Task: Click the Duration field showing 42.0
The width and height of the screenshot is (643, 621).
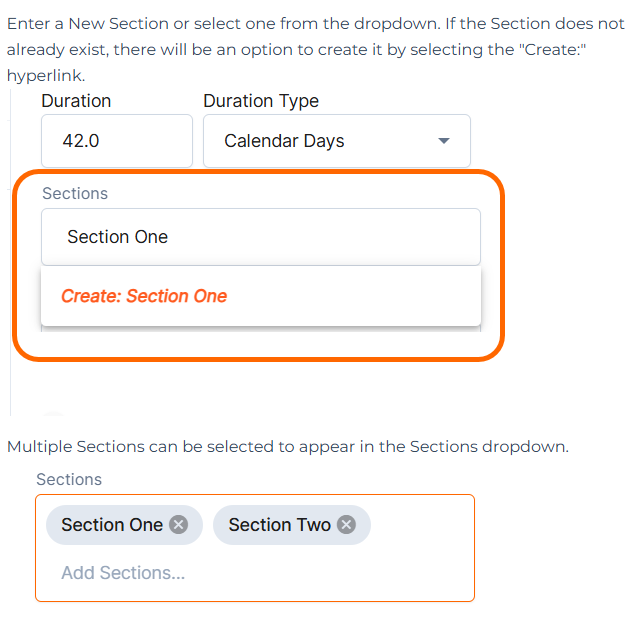Action: tap(116, 141)
